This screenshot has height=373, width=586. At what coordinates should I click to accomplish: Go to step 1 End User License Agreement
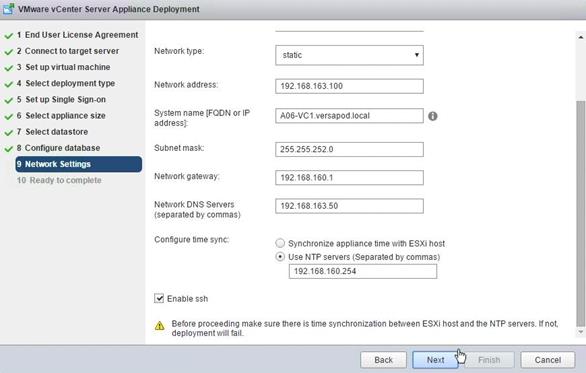pos(77,35)
